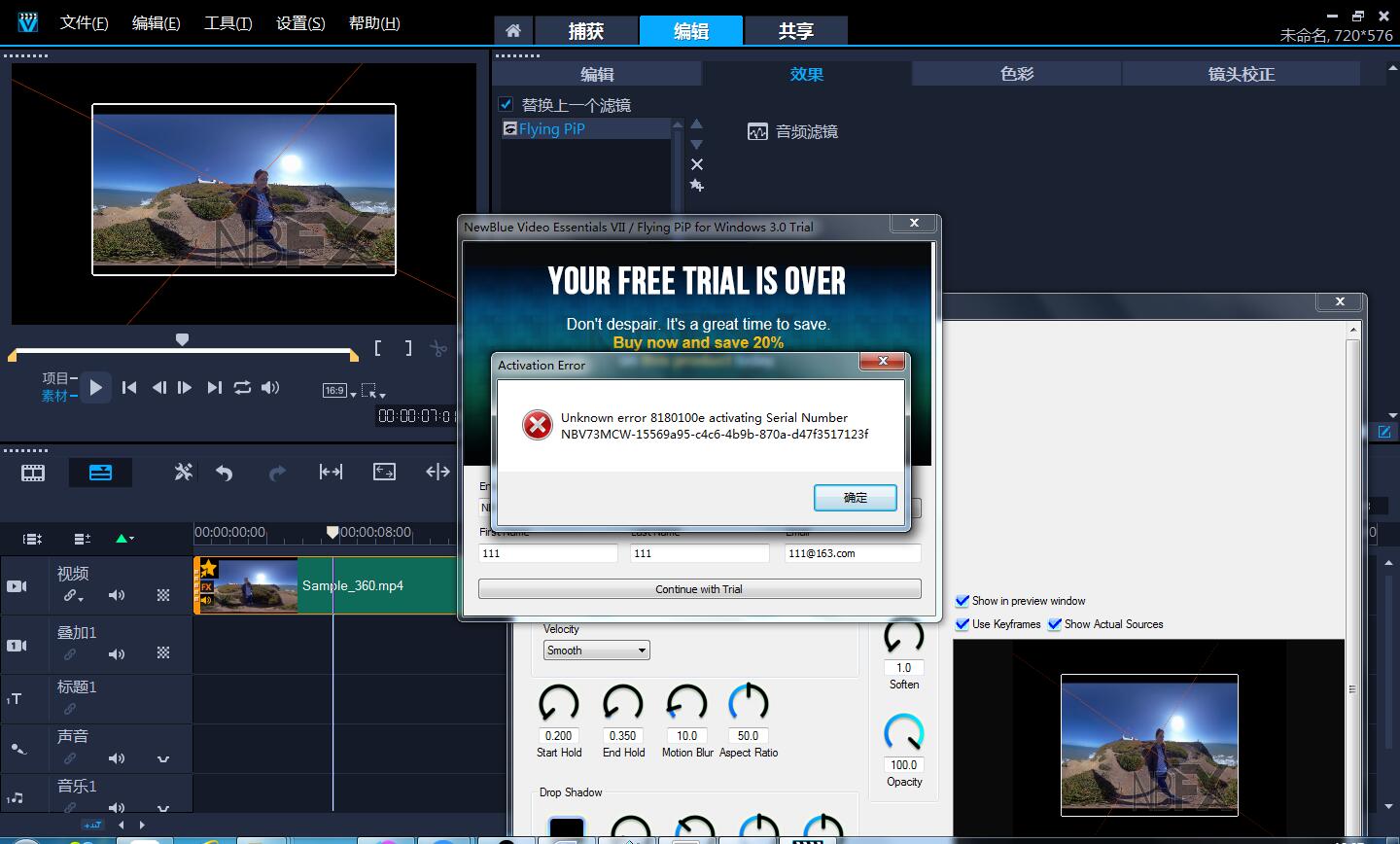Open the preview volume control
Screen dimensions: 1400x844
270,387
